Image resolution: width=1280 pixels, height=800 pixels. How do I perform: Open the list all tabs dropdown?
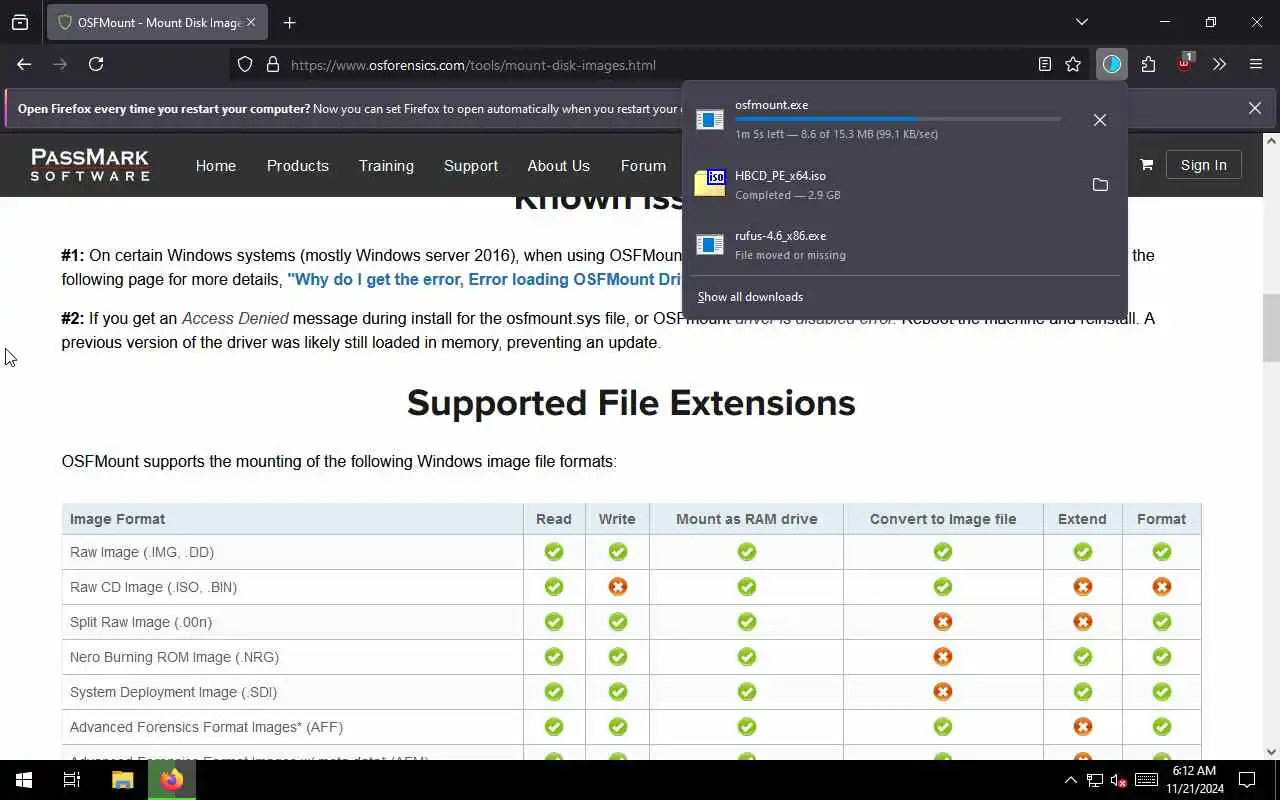pos(1081,22)
